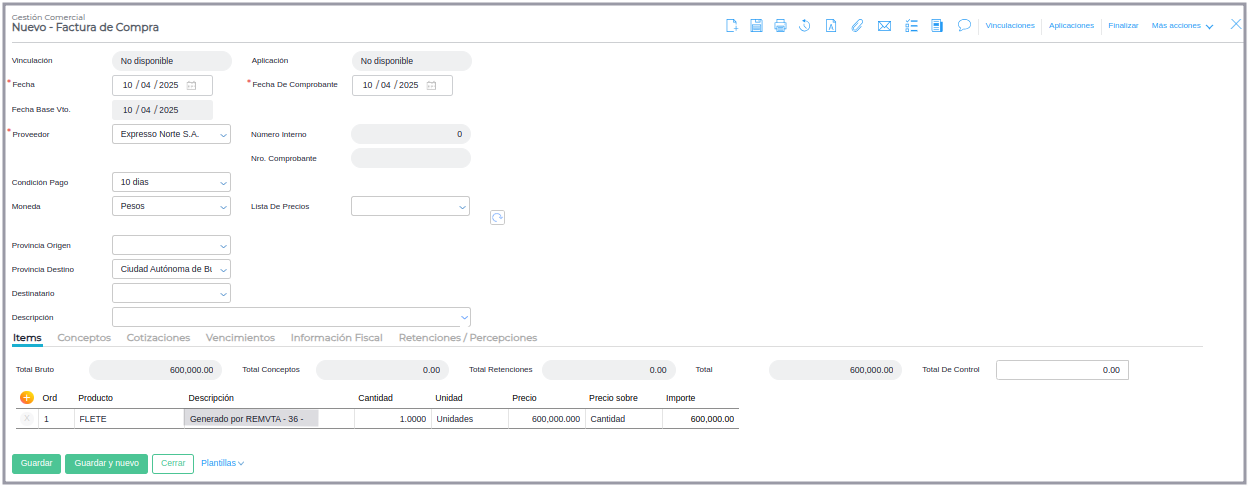This screenshot has width=1248, height=486.
Task: Click the Finalizar link
Action: click(x=1123, y=26)
